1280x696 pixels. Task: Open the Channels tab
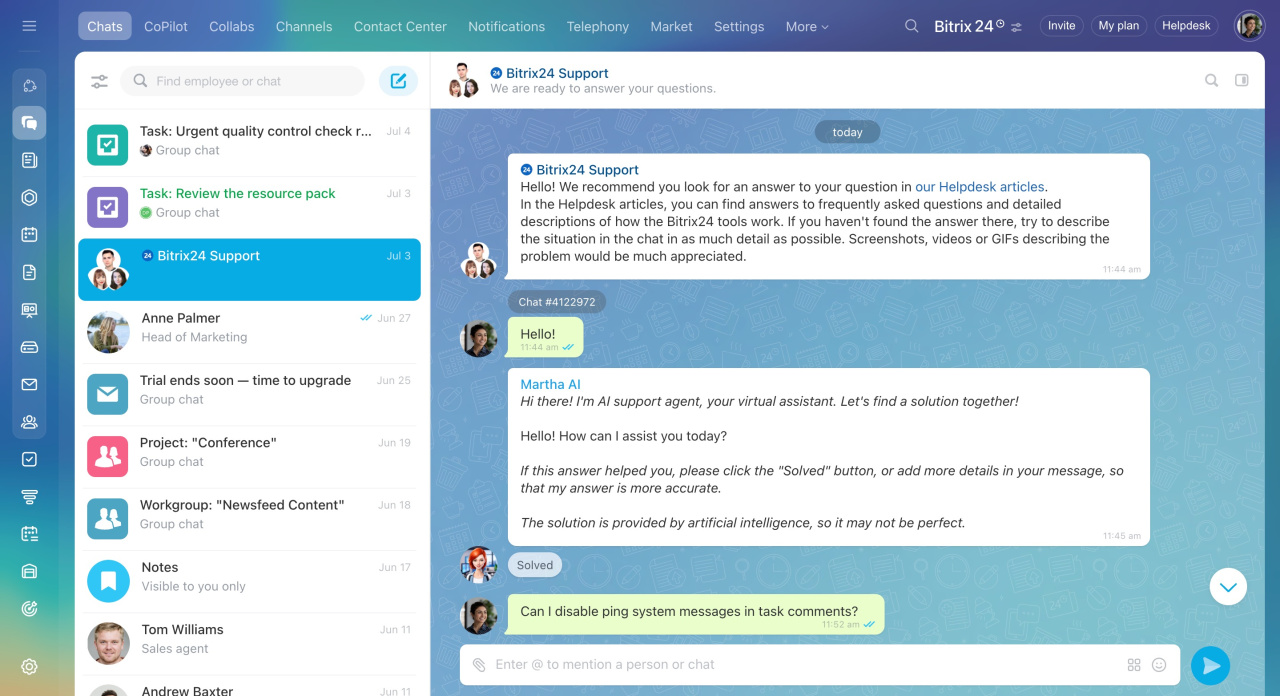[304, 27]
